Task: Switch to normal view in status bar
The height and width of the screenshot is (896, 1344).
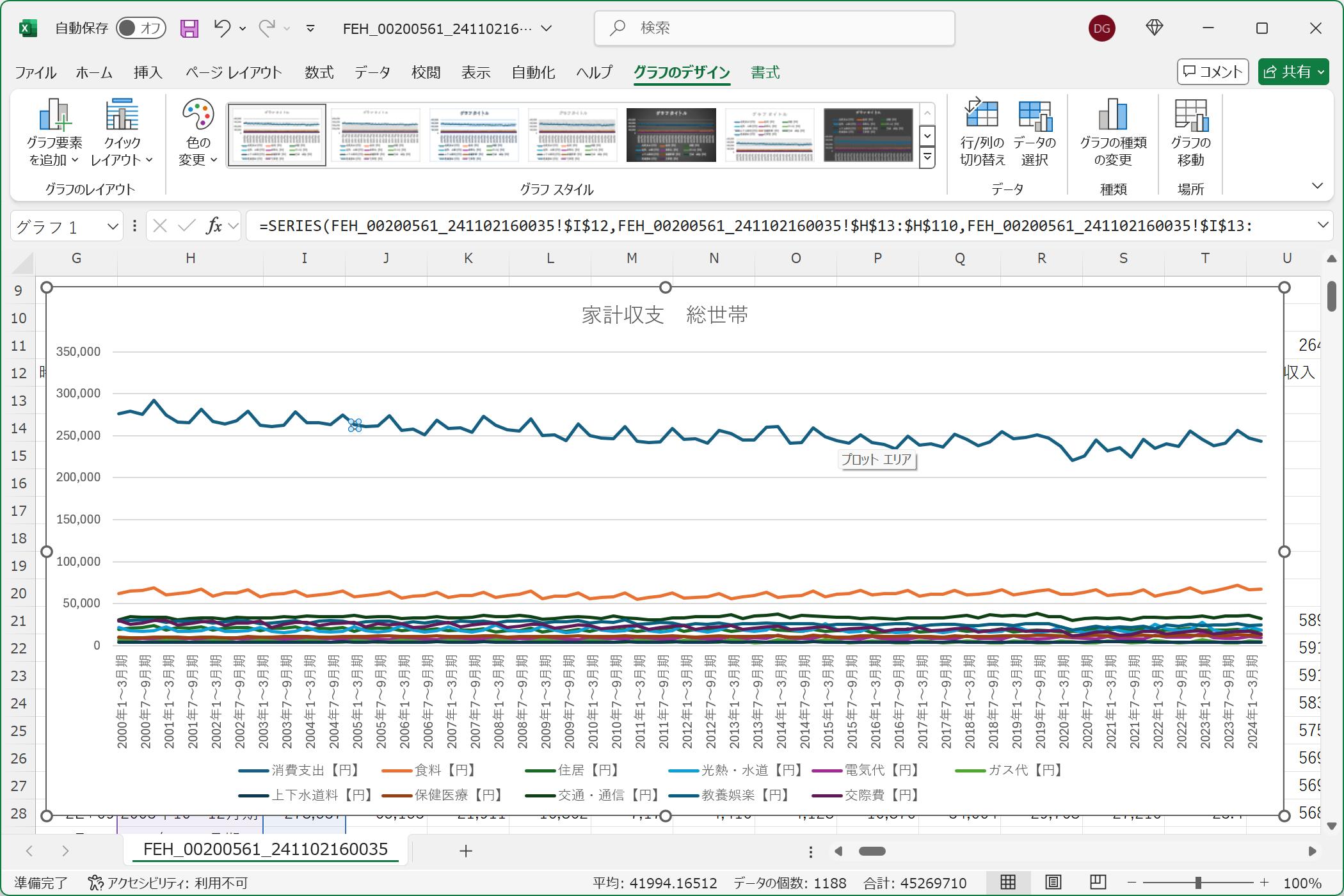Action: click(1008, 883)
